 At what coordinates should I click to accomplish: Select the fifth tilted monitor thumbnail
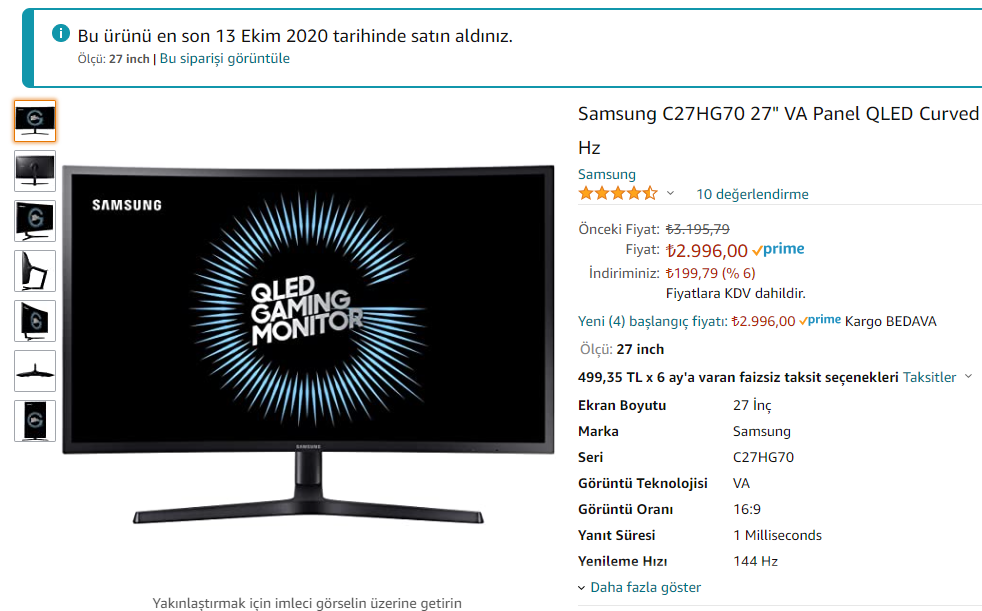click(35, 321)
